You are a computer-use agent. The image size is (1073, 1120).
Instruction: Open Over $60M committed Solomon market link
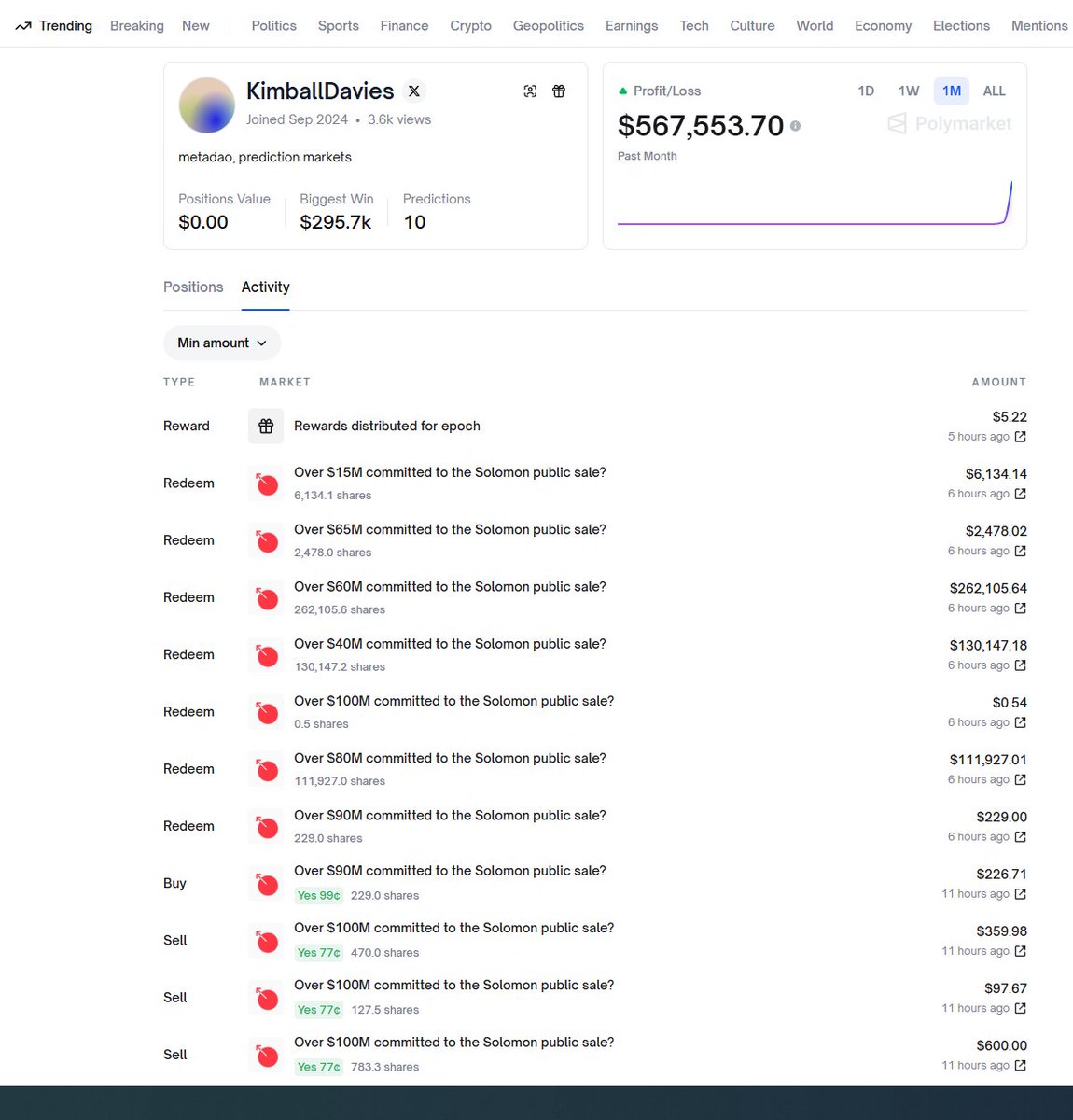[450, 587]
